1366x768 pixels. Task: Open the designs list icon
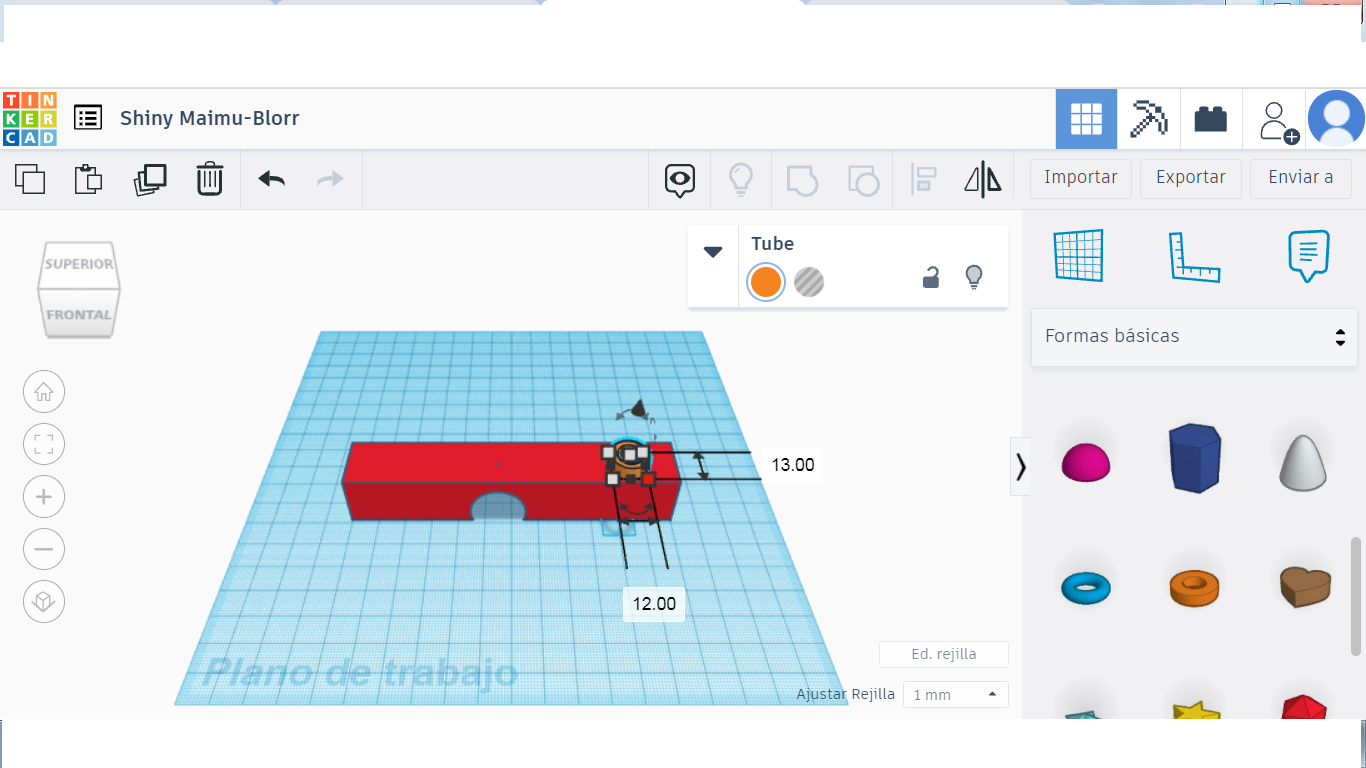tap(88, 118)
